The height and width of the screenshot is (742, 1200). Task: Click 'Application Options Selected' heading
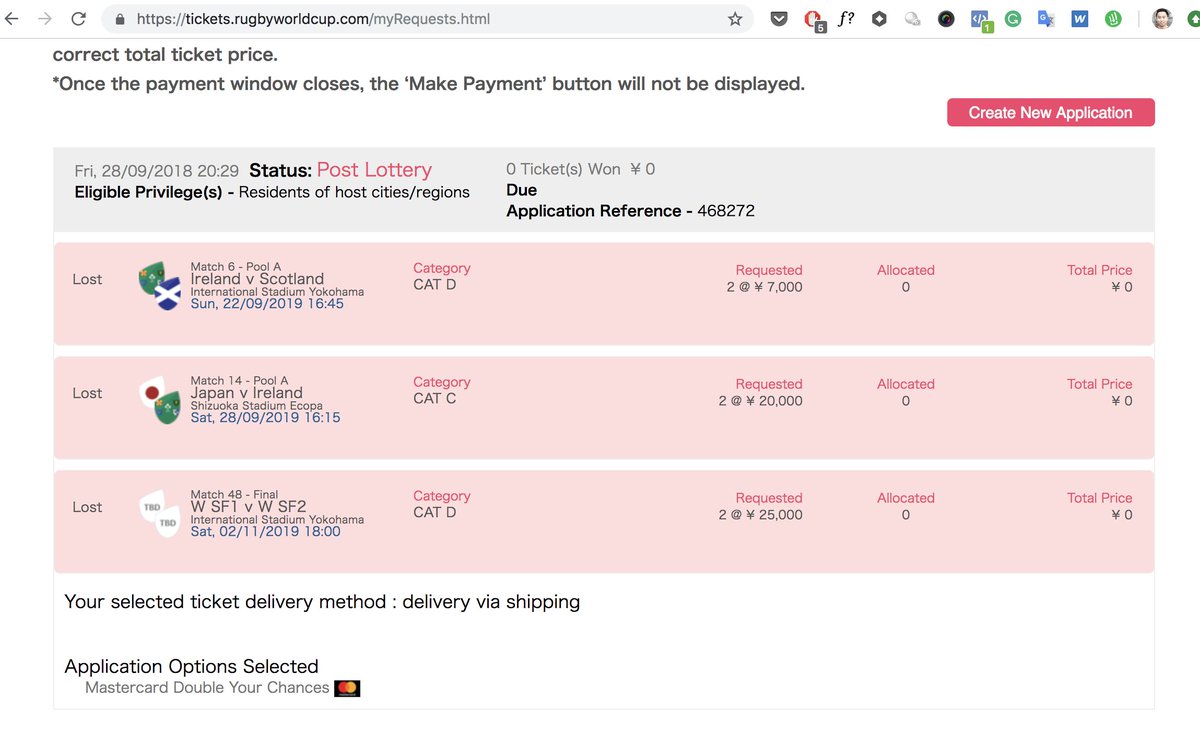tap(191, 666)
